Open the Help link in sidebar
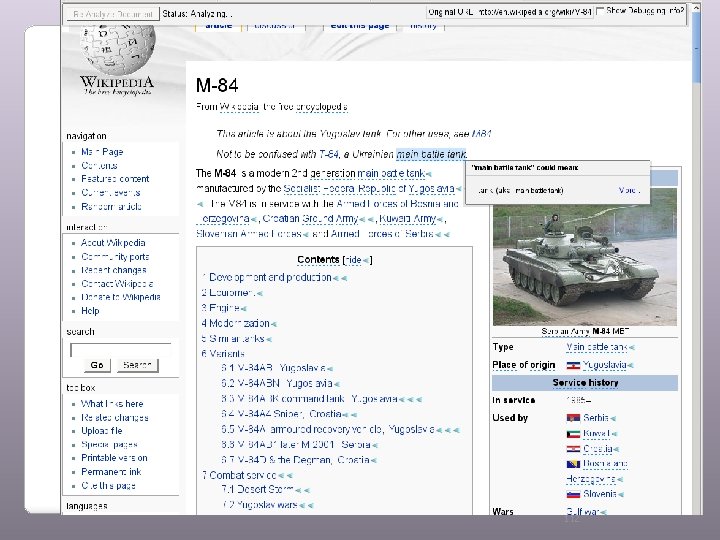Screen dimensions: 720x540 click(90, 311)
